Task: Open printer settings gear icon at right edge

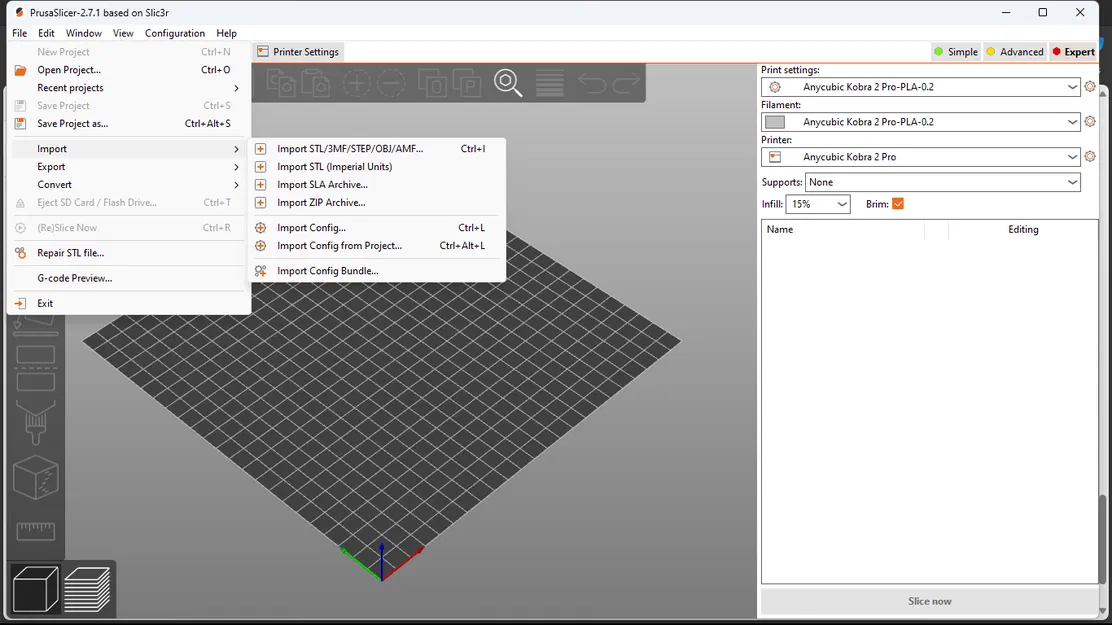Action: tap(1090, 156)
